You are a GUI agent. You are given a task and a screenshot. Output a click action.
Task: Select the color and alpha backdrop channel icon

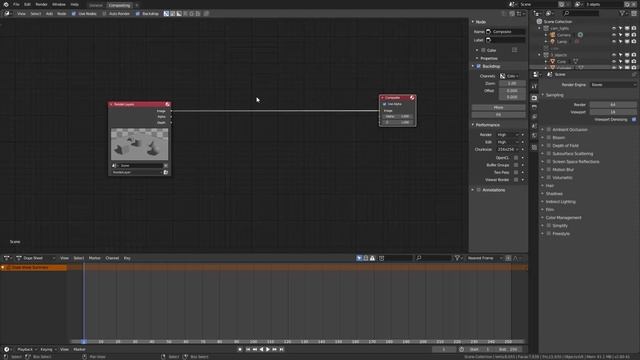[166, 13]
